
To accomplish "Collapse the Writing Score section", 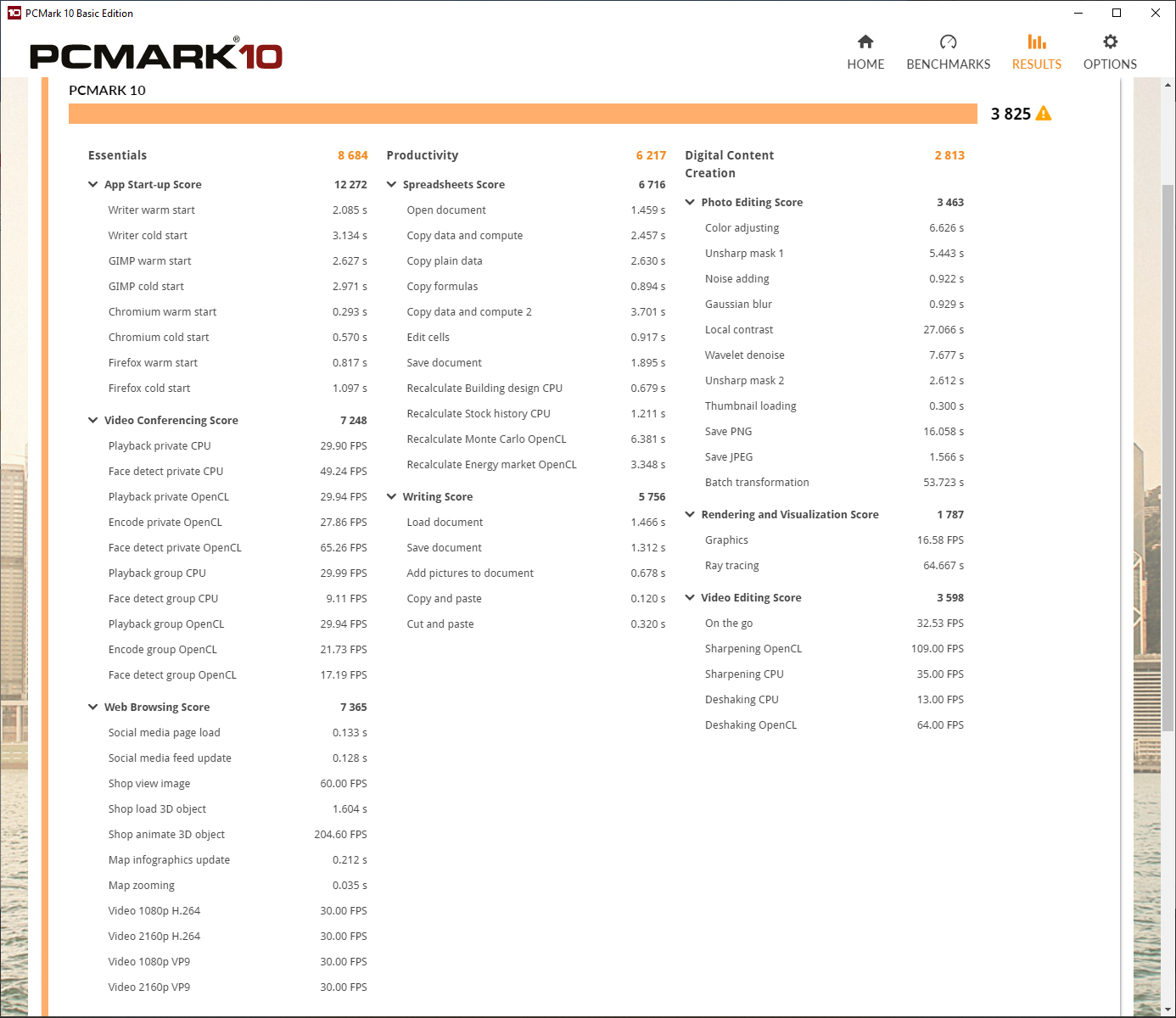I will (x=391, y=496).
